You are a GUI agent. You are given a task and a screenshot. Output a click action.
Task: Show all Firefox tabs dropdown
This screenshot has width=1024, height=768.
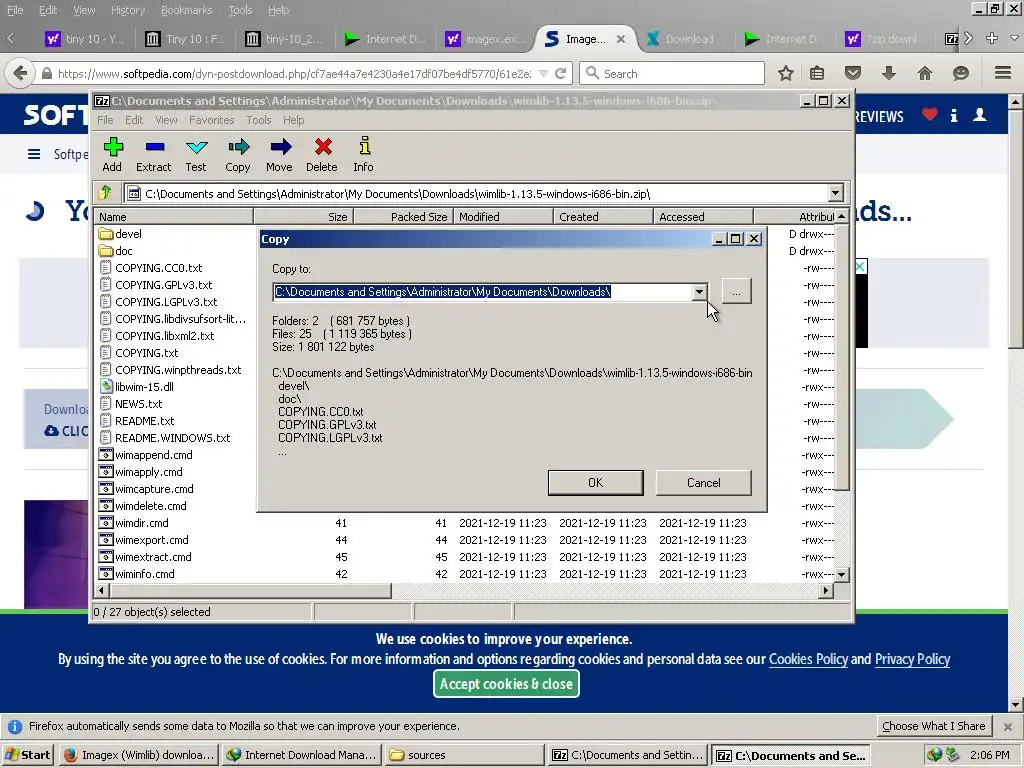click(1014, 39)
